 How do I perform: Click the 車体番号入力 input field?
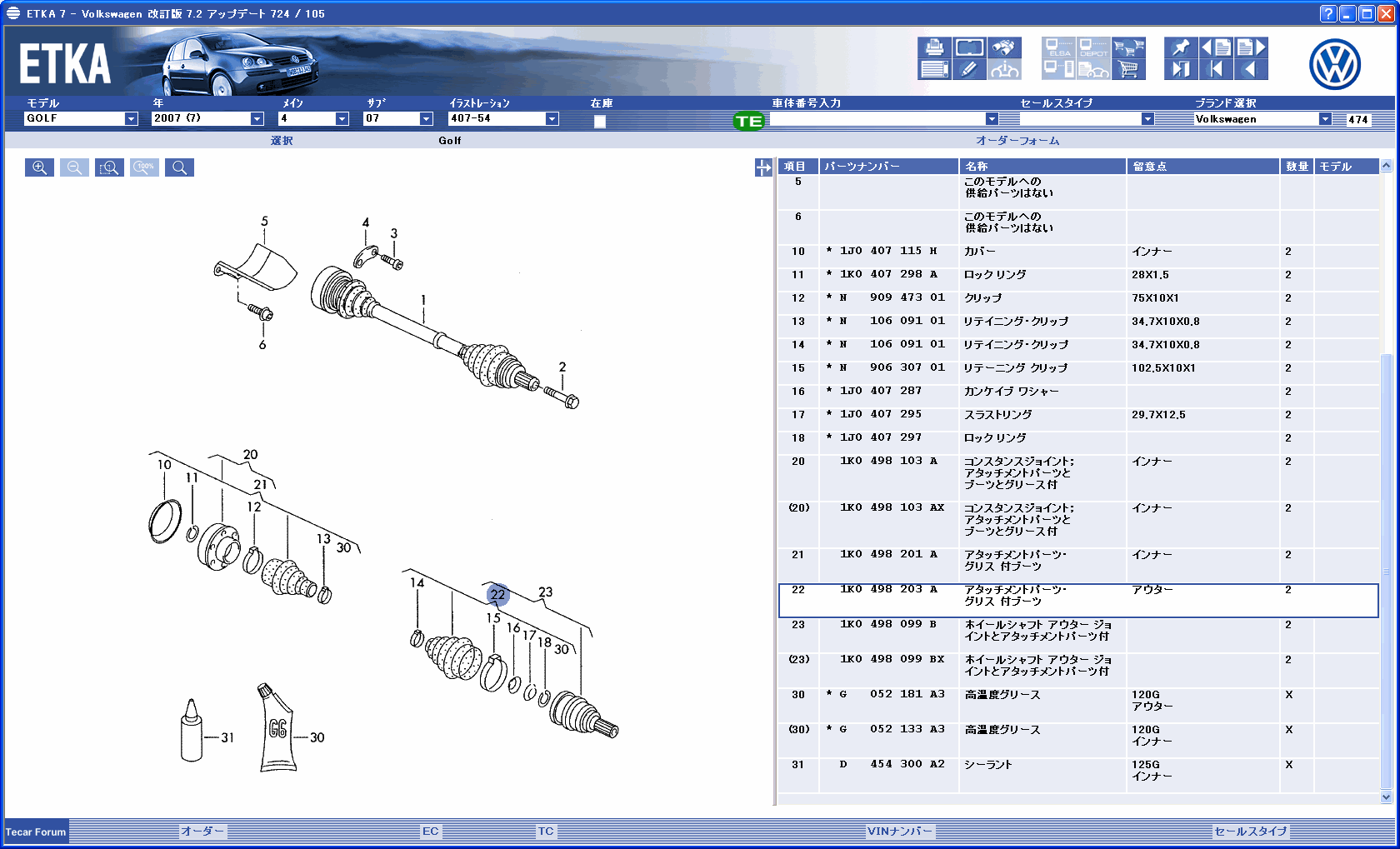point(877,119)
